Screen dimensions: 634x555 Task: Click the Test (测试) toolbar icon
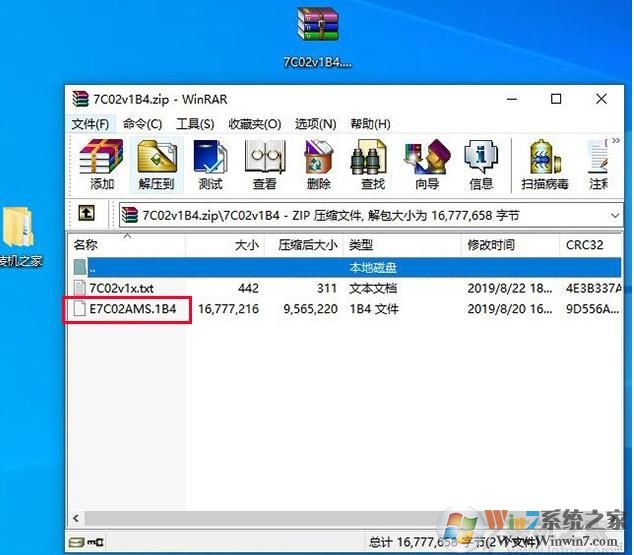pyautogui.click(x=210, y=164)
